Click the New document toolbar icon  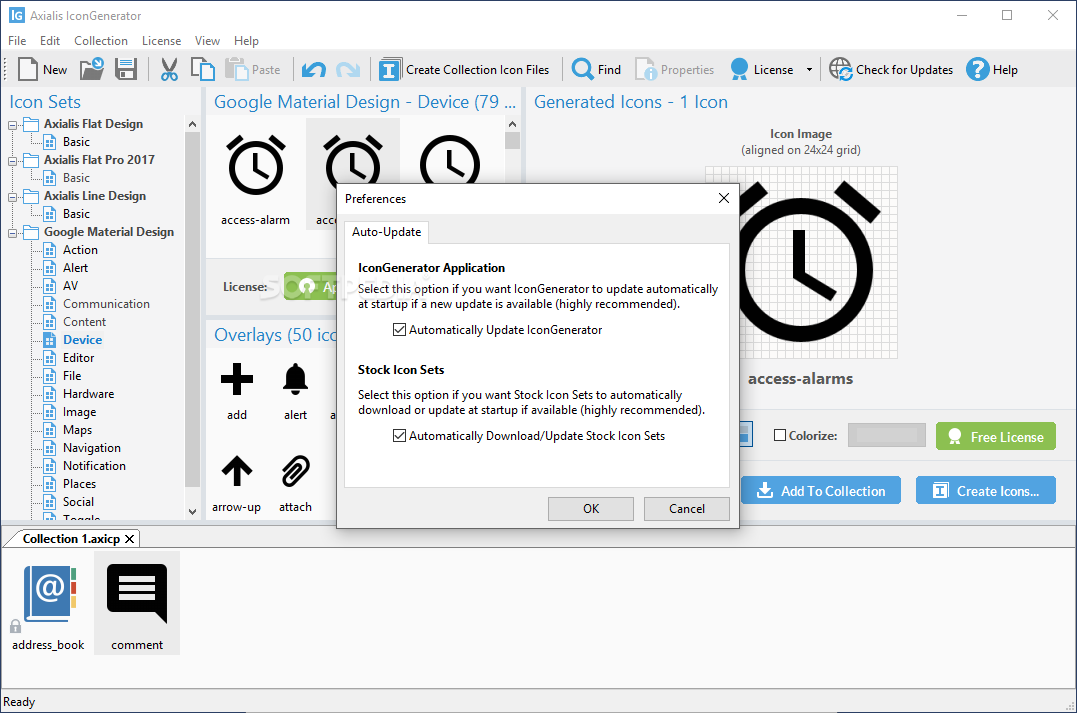28,69
